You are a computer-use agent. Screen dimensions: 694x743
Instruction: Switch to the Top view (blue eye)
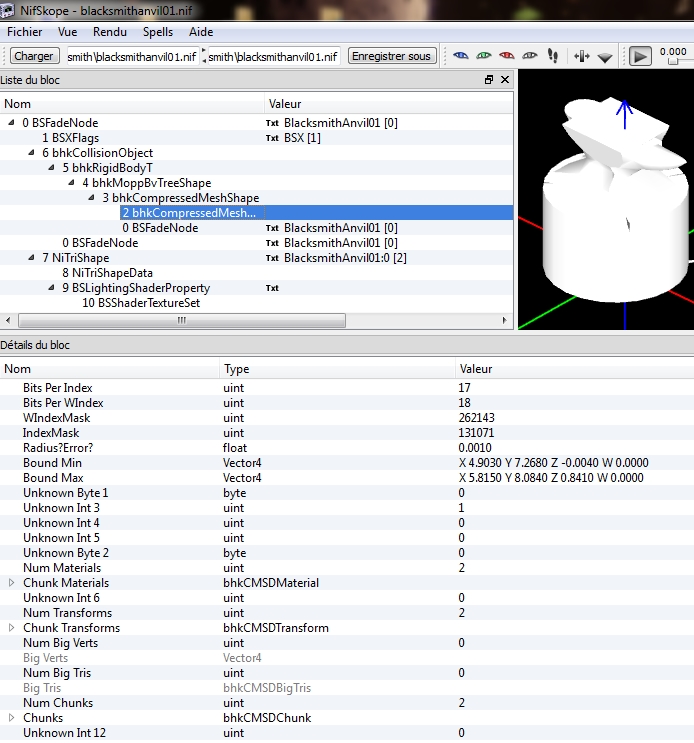click(x=460, y=56)
